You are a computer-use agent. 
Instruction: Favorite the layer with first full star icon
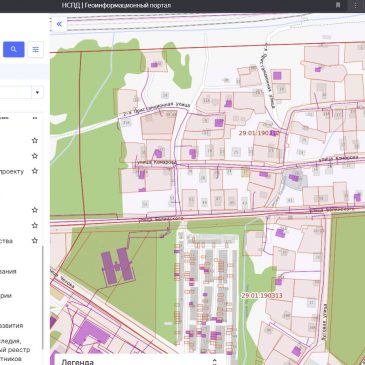(35, 140)
